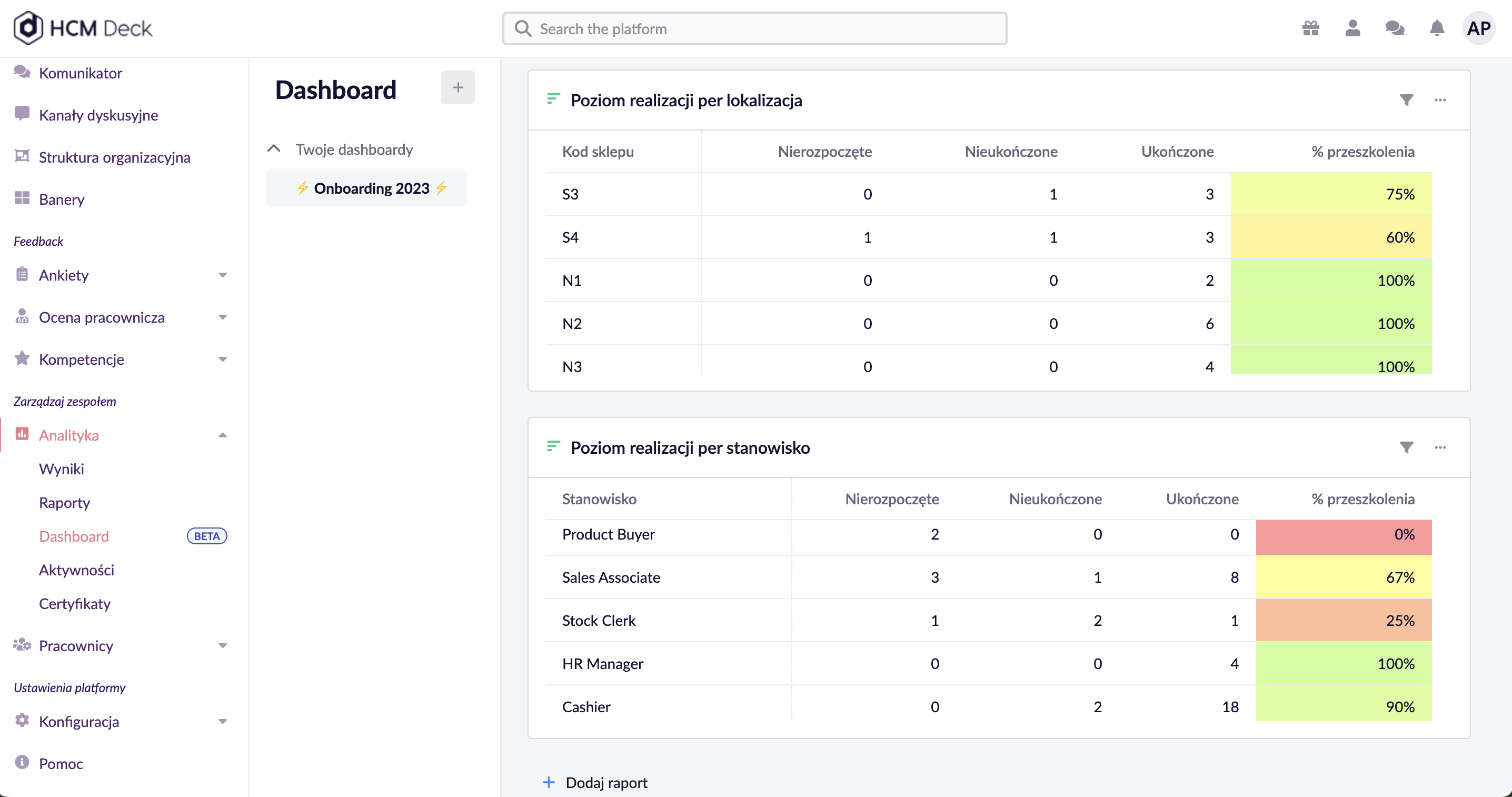Open the gift icon in the header
This screenshot has width=1512, height=797.
[x=1311, y=28]
